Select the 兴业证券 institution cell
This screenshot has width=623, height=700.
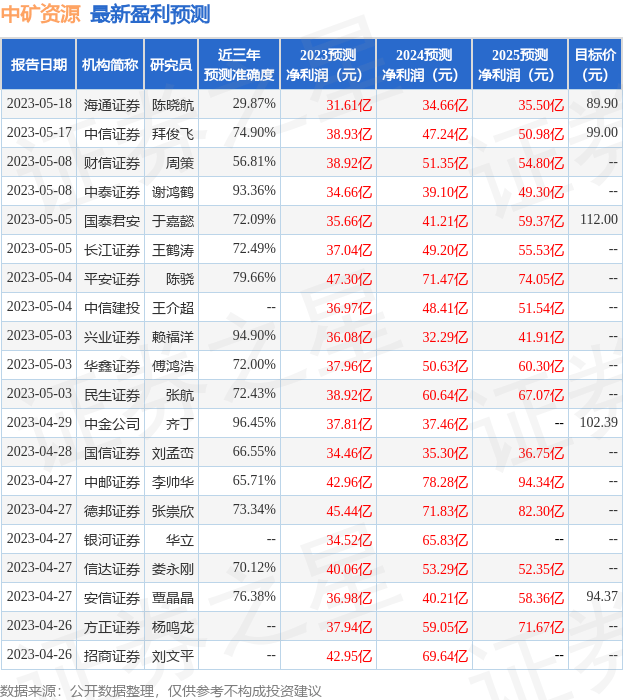(112, 337)
